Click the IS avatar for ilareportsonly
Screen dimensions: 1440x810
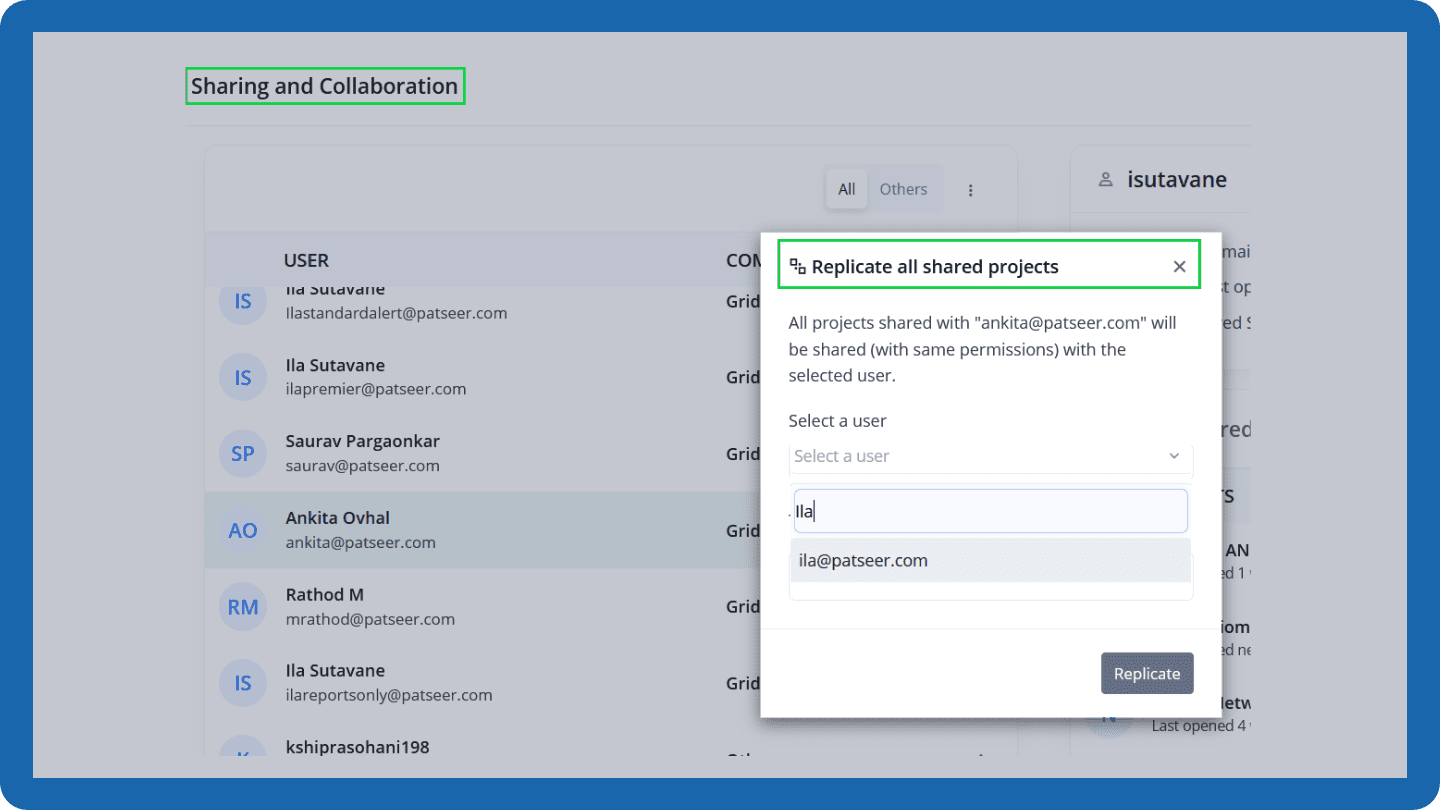coord(243,683)
